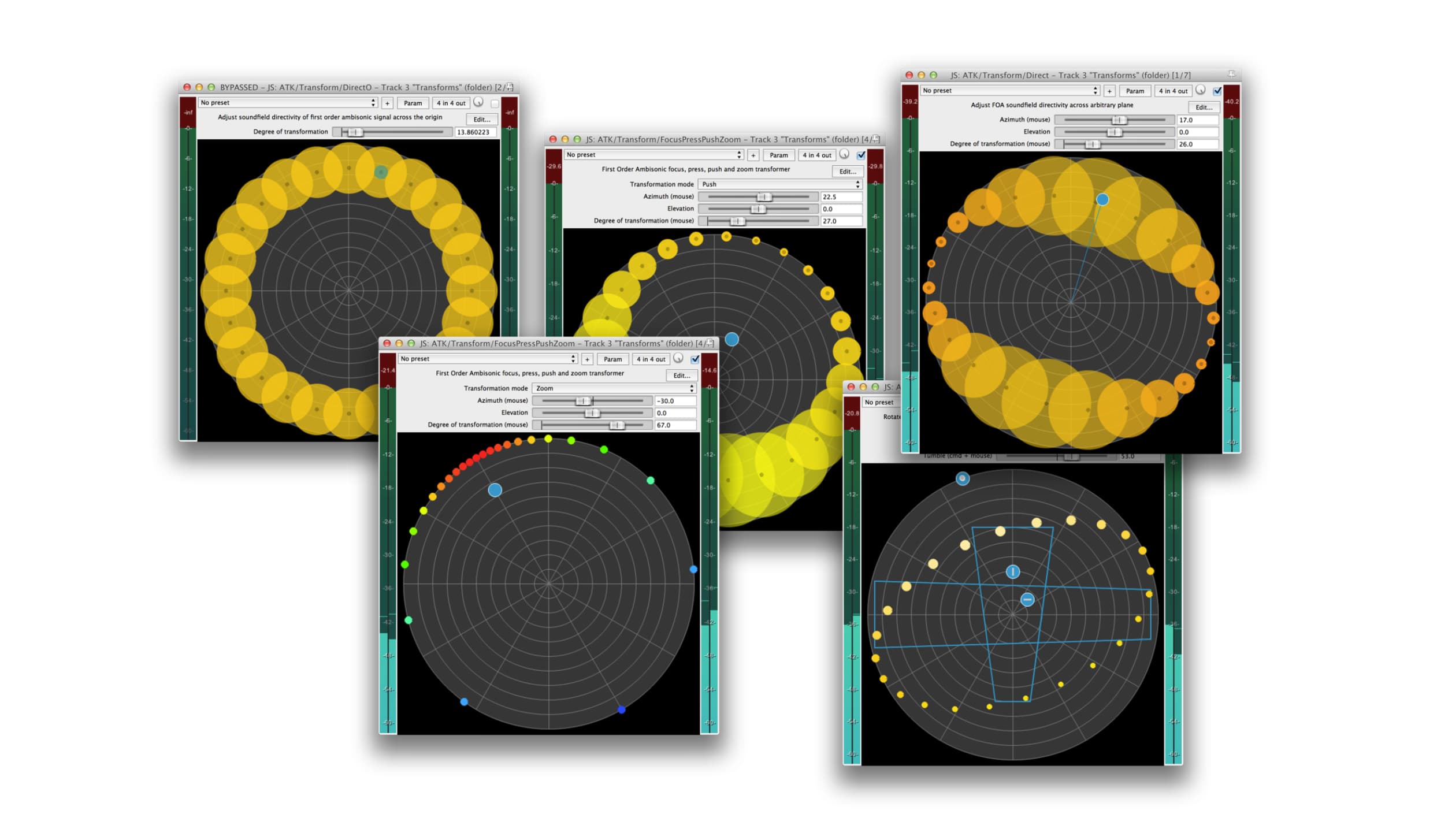
Task: Click the pin icon in DirectO title bar
Action: click(509, 87)
